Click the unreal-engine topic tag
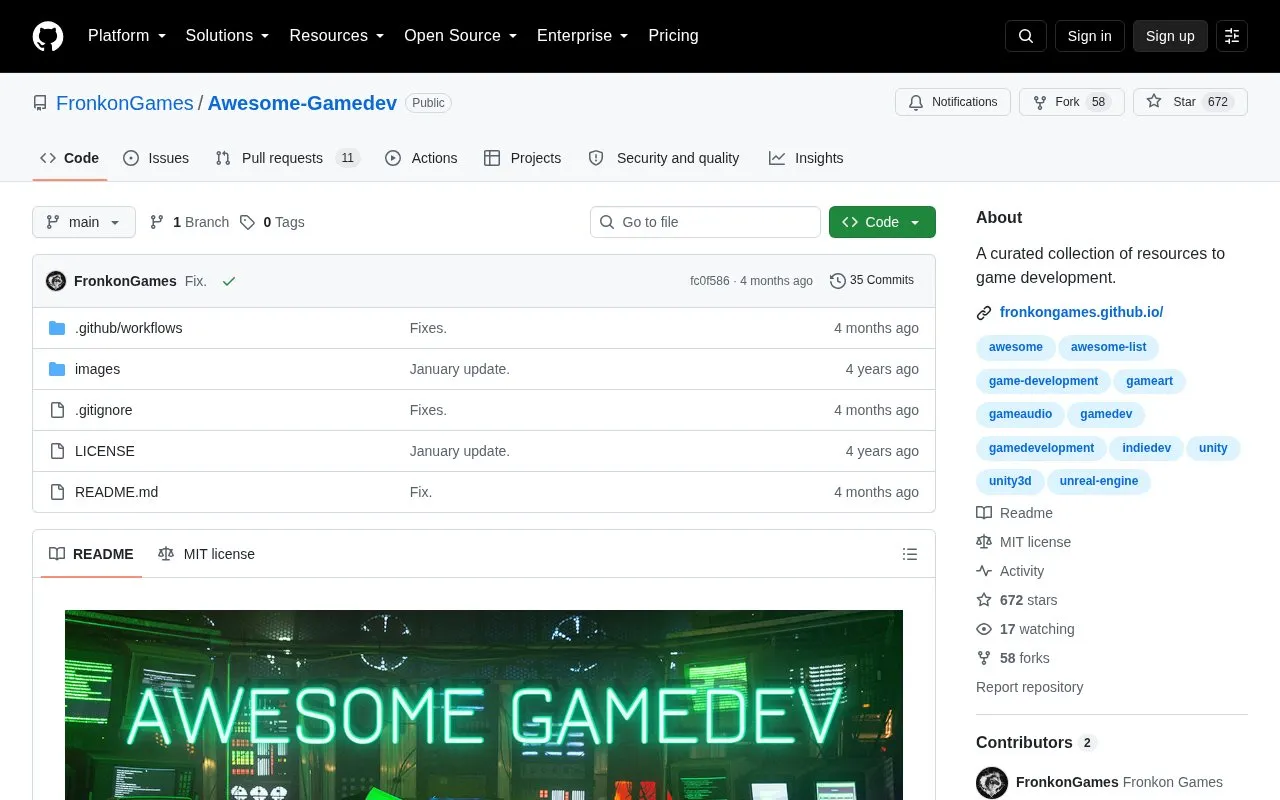 [1099, 481]
